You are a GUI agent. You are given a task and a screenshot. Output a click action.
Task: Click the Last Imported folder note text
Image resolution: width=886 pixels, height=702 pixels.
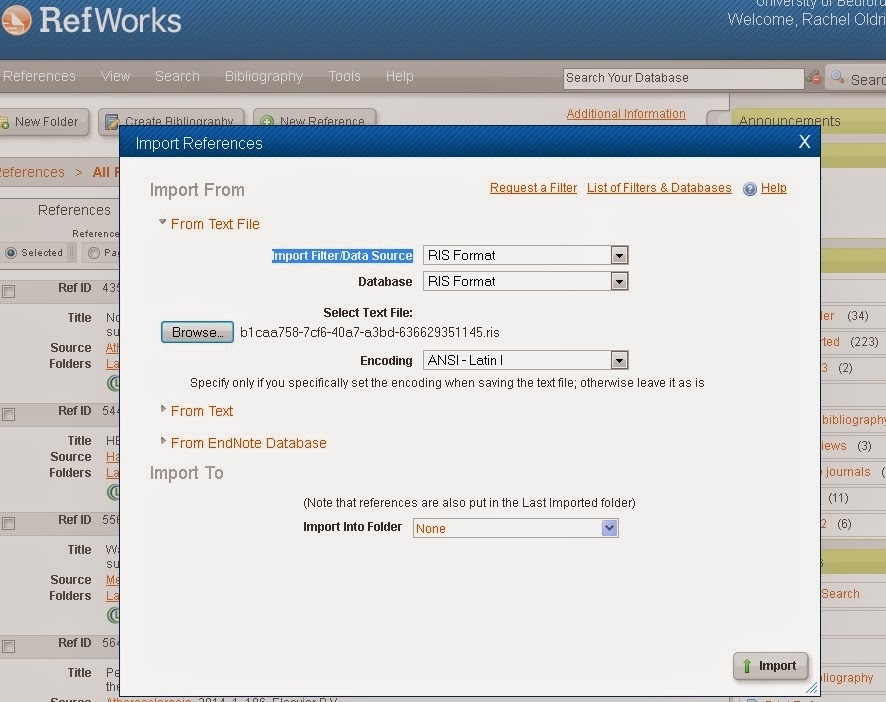[x=469, y=502]
